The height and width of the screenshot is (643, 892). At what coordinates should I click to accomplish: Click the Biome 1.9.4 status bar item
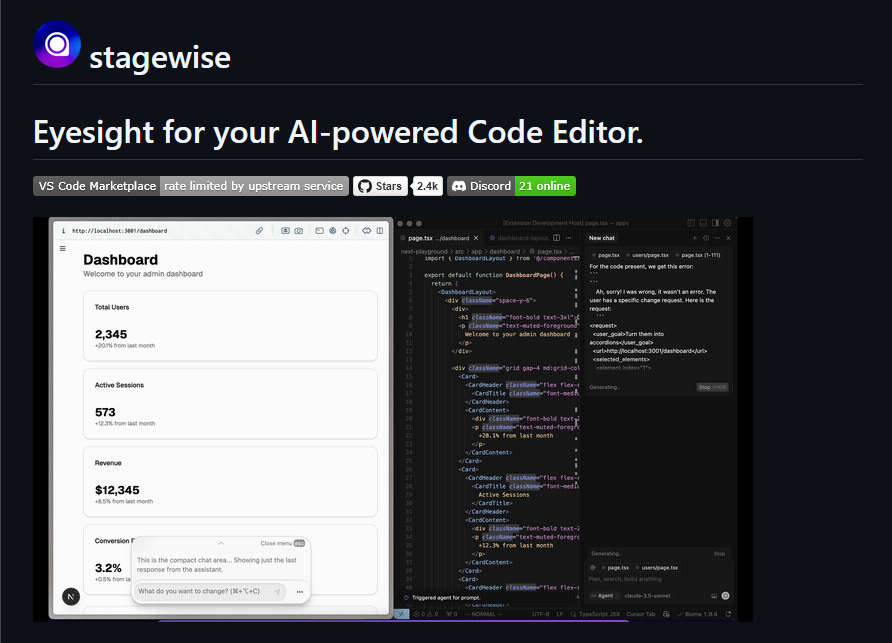pyautogui.click(x=697, y=614)
